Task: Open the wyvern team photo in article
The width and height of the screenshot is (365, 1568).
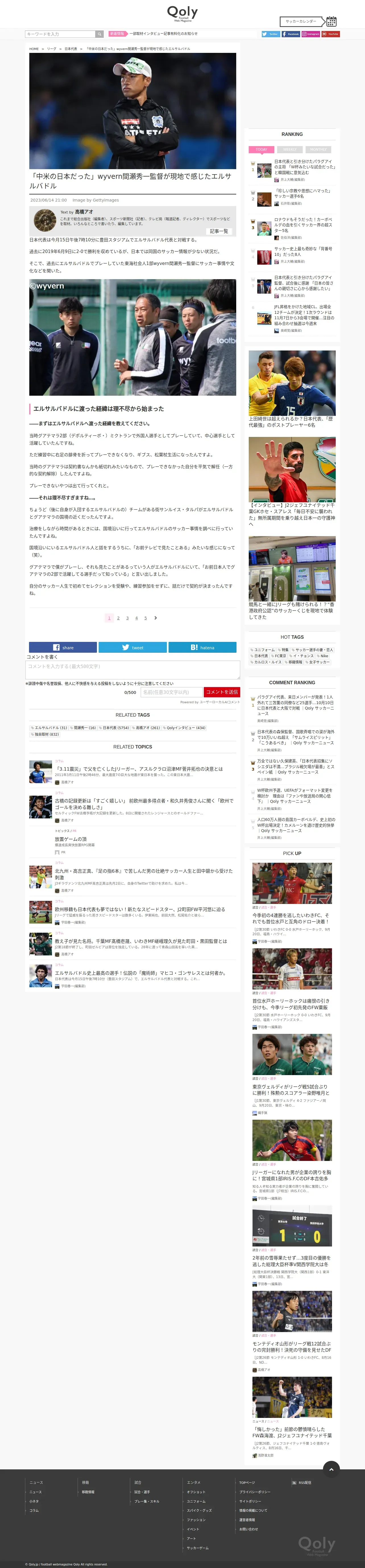Action: click(133, 338)
